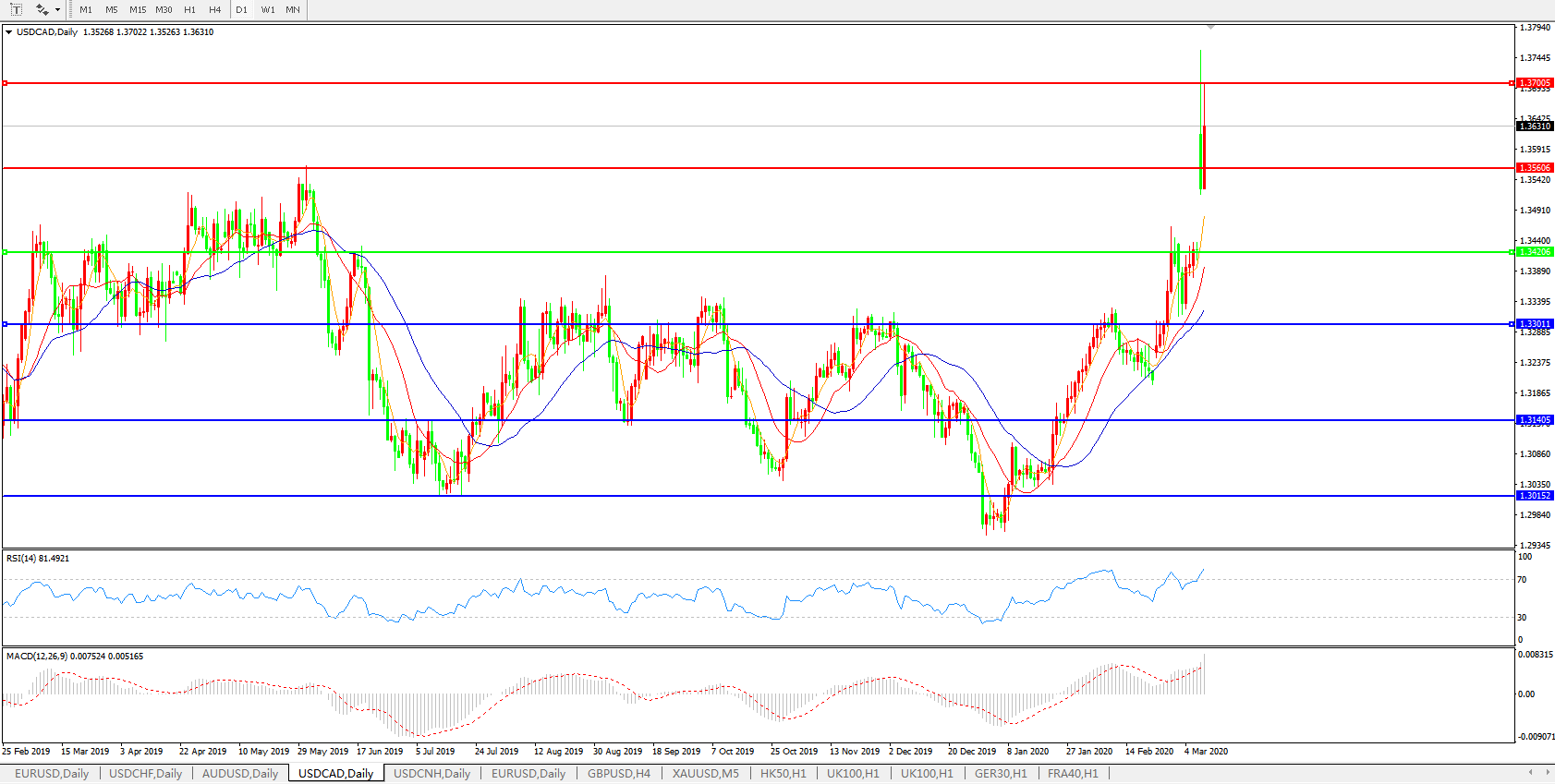Screen dimensions: 1555x784
Task: Choose the MN monthly timeframe
Action: (x=292, y=10)
